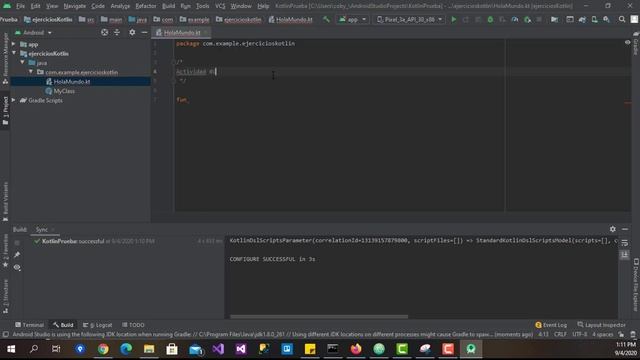
Task: Toggle the Gradle side panel
Action: (636, 44)
